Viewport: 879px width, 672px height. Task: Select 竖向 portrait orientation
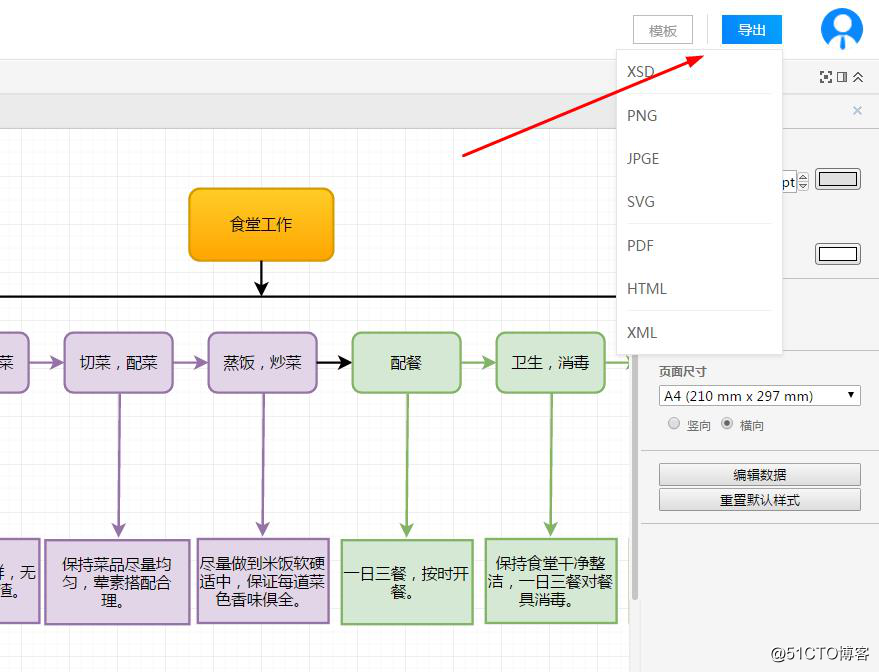pyautogui.click(x=674, y=424)
